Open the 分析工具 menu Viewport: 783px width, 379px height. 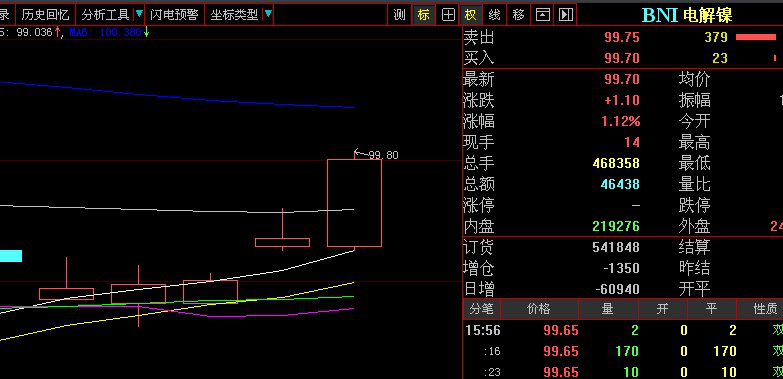tap(105, 14)
